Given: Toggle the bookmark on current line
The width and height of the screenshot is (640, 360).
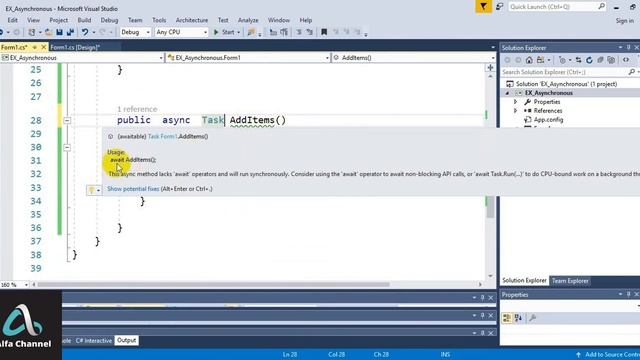Looking at the screenshot, I should [324, 32].
